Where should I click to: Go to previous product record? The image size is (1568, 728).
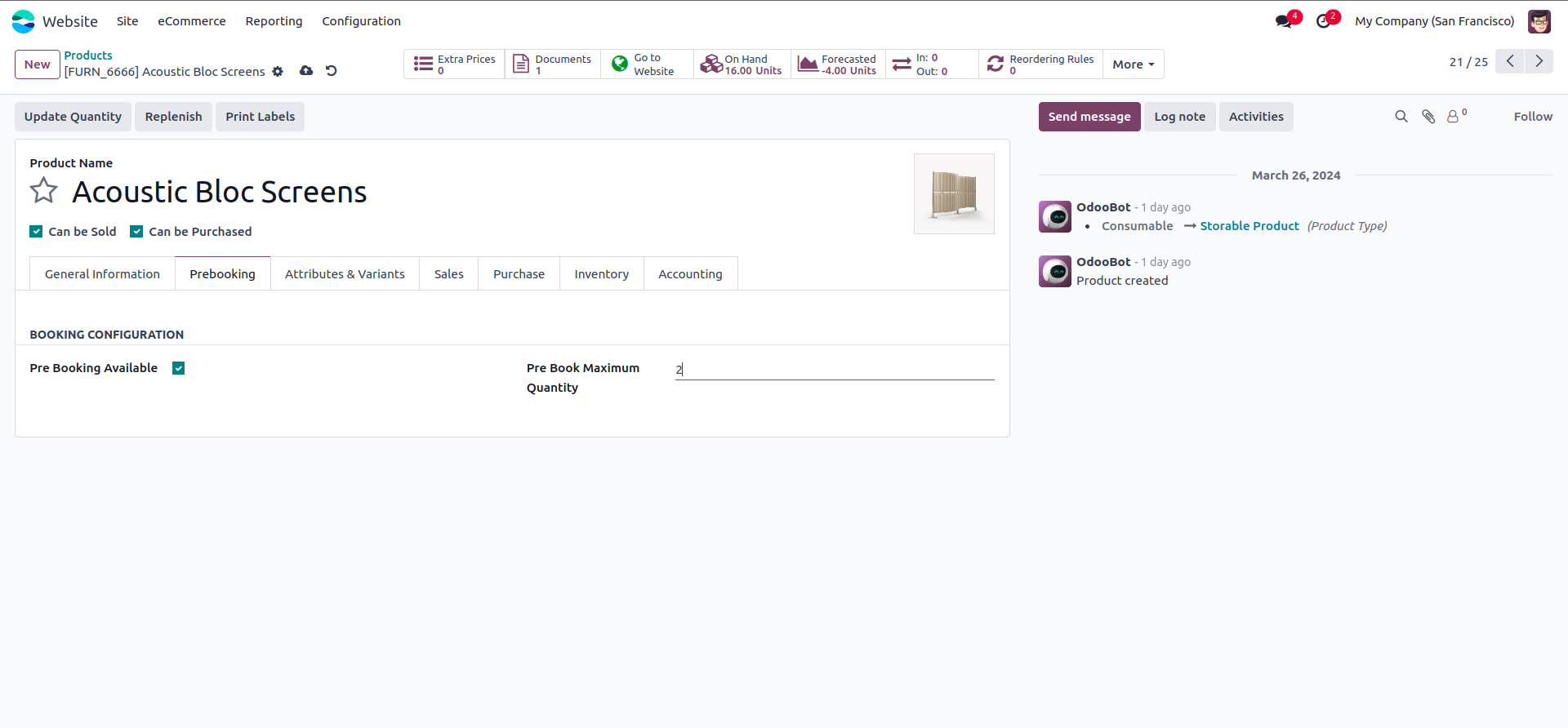point(1510,61)
